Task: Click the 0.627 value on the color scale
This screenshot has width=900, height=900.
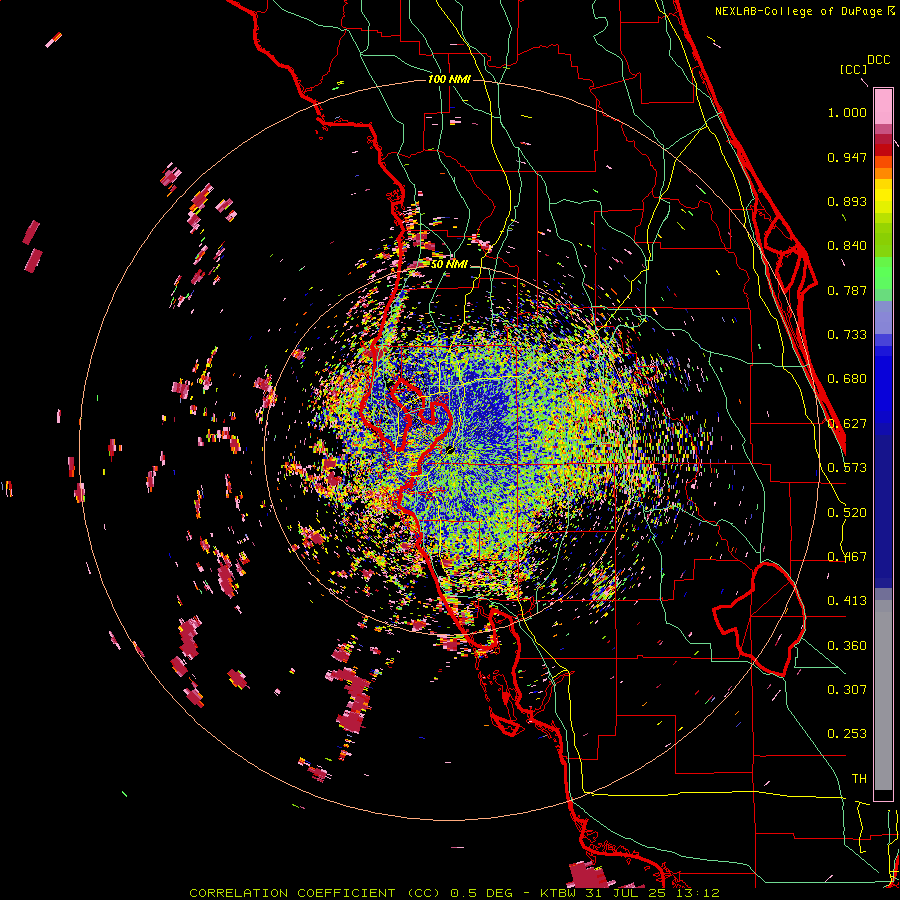Action: tap(847, 424)
